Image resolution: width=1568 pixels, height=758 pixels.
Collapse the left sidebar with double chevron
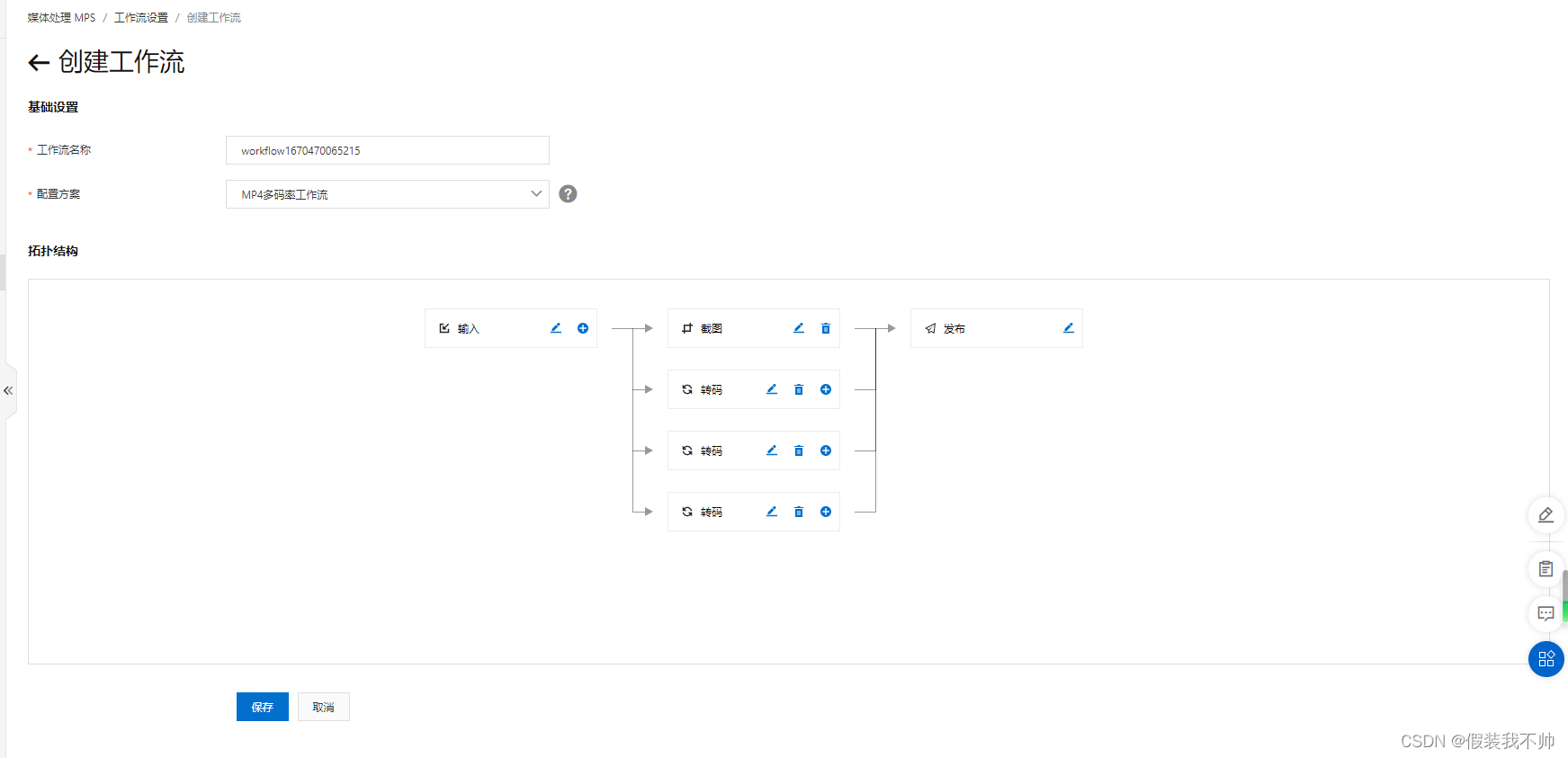pyautogui.click(x=8, y=391)
